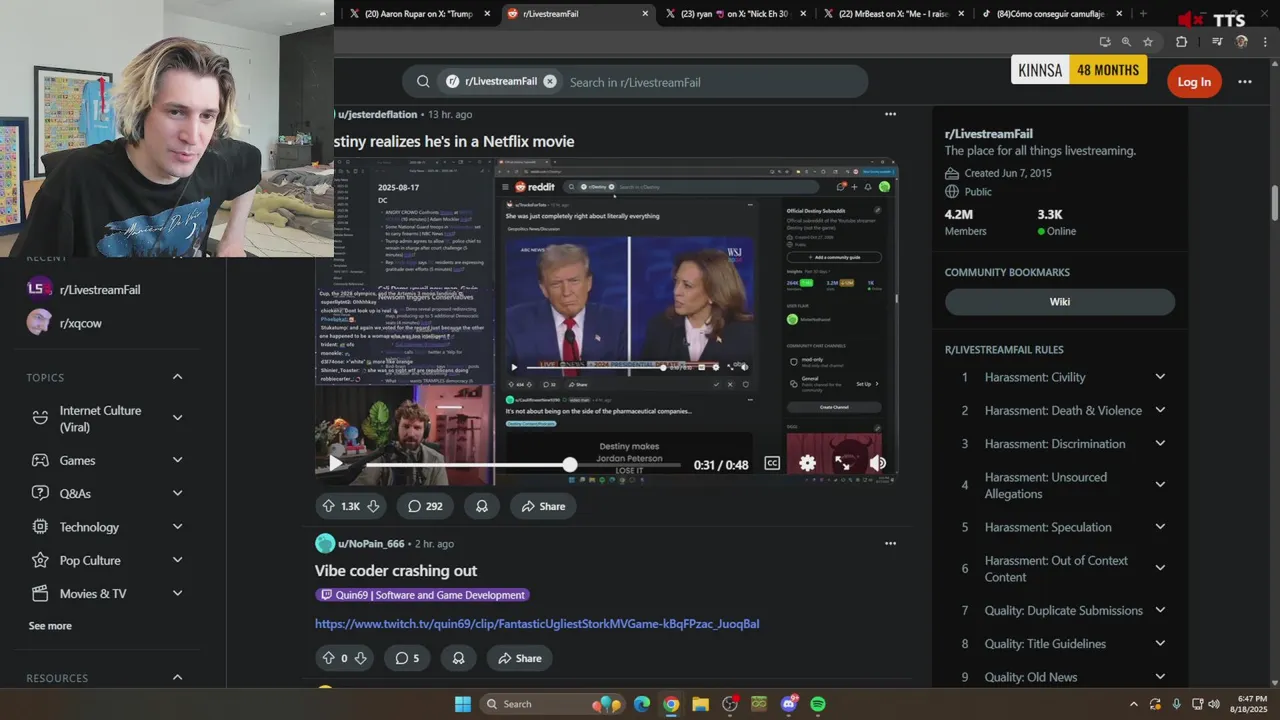Open Chrome extensions puzzle icon
The height and width of the screenshot is (720, 1280).
coord(1181,42)
